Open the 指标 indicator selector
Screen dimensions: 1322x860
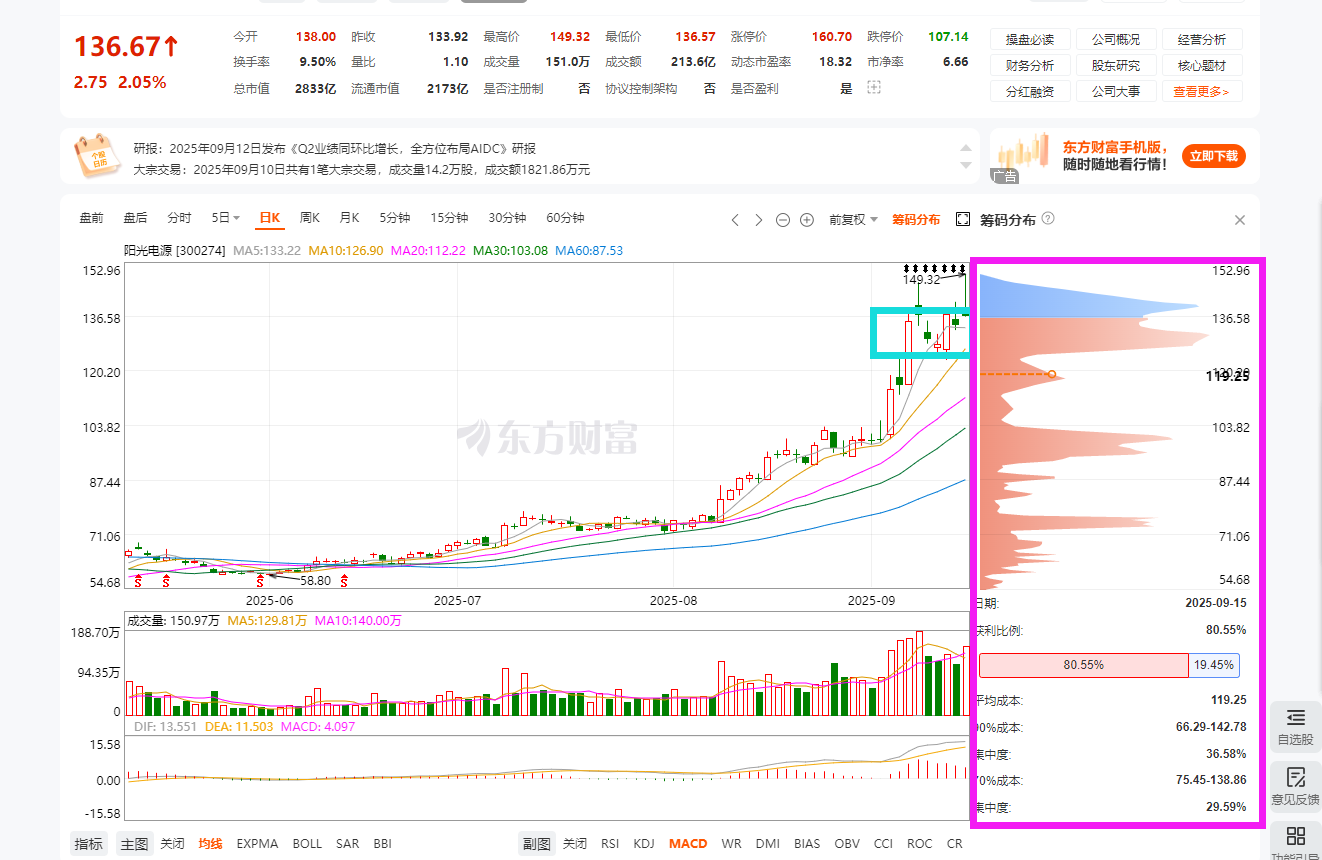click(x=89, y=844)
